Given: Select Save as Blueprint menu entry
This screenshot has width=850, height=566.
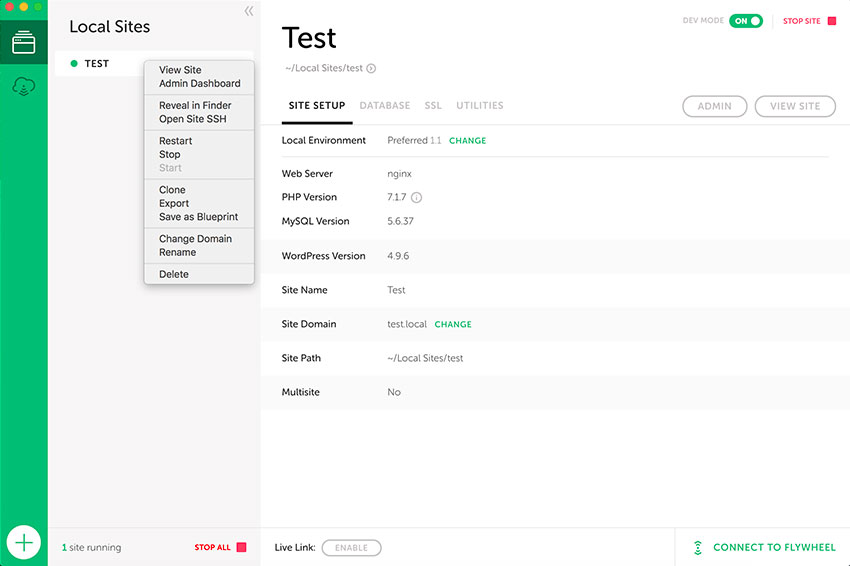Looking at the screenshot, I should (198, 217).
